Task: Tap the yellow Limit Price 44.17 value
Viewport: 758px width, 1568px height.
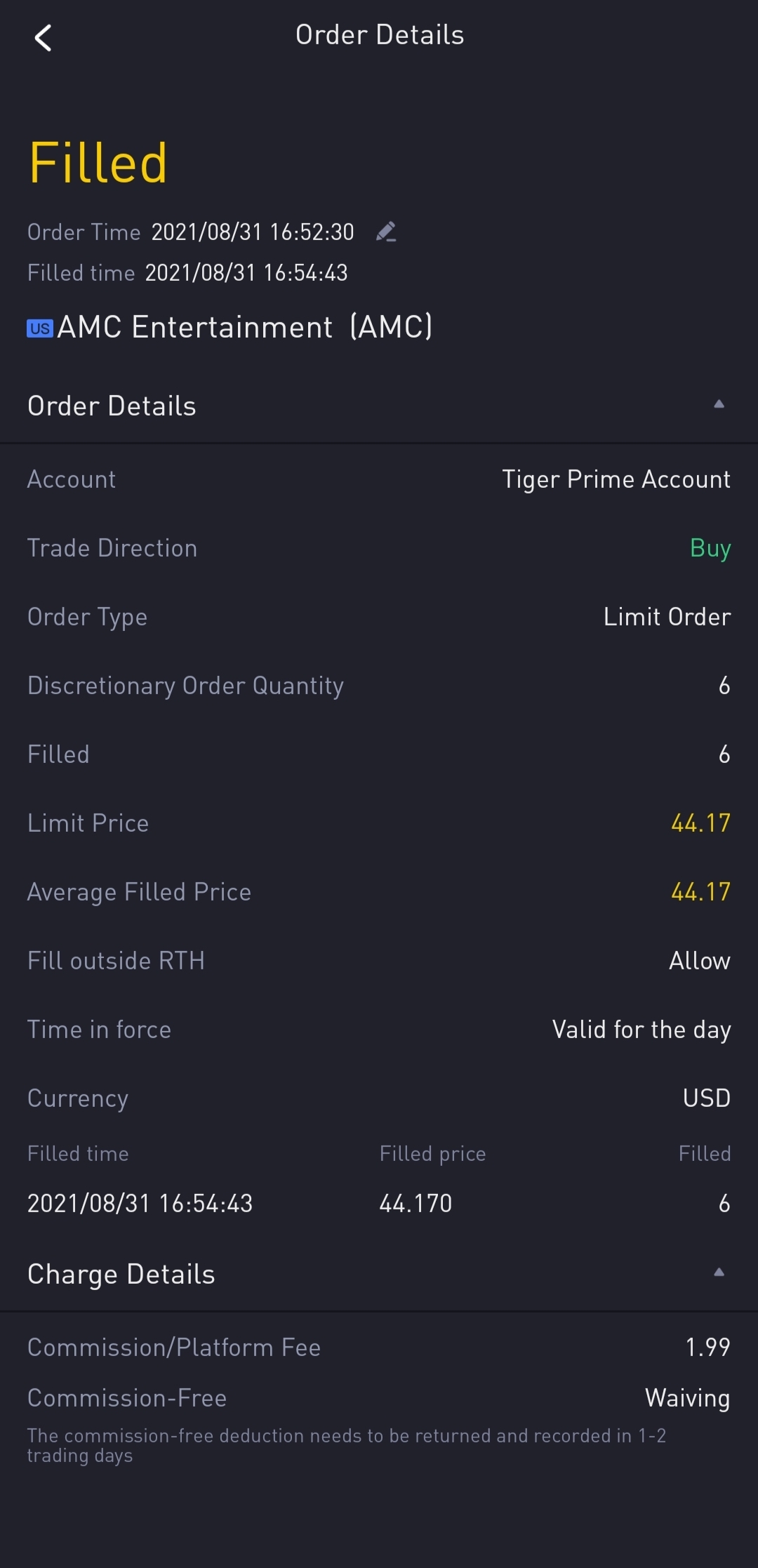Action: (700, 823)
